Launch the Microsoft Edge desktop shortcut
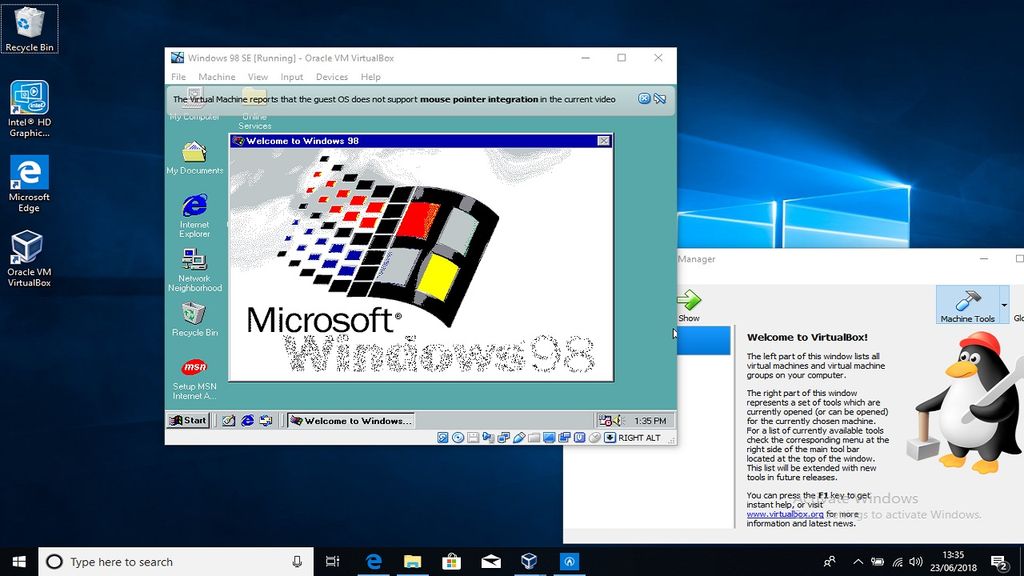 (x=29, y=184)
